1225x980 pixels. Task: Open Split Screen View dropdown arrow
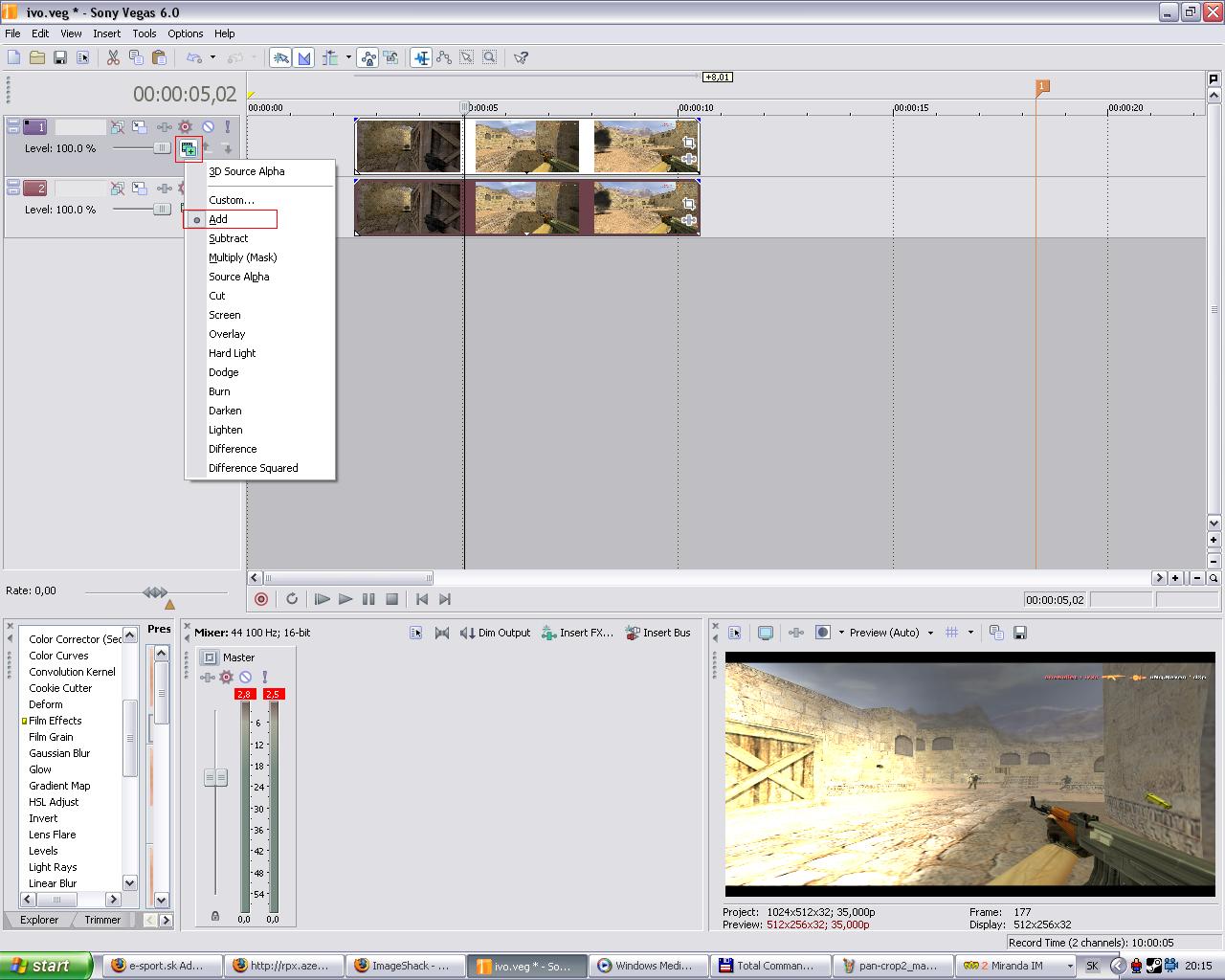tap(841, 633)
